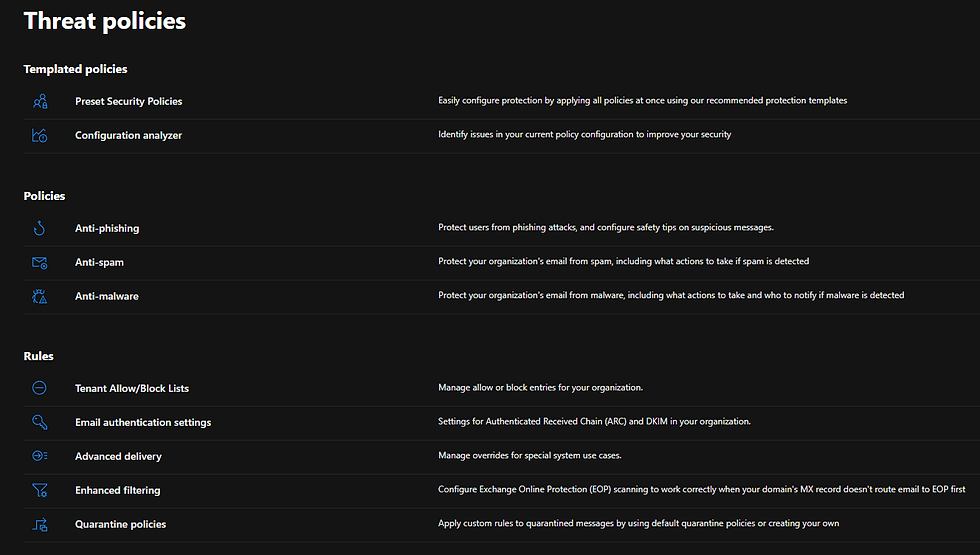Navigate to Advanced delivery rules
980x555 pixels.
(x=118, y=456)
